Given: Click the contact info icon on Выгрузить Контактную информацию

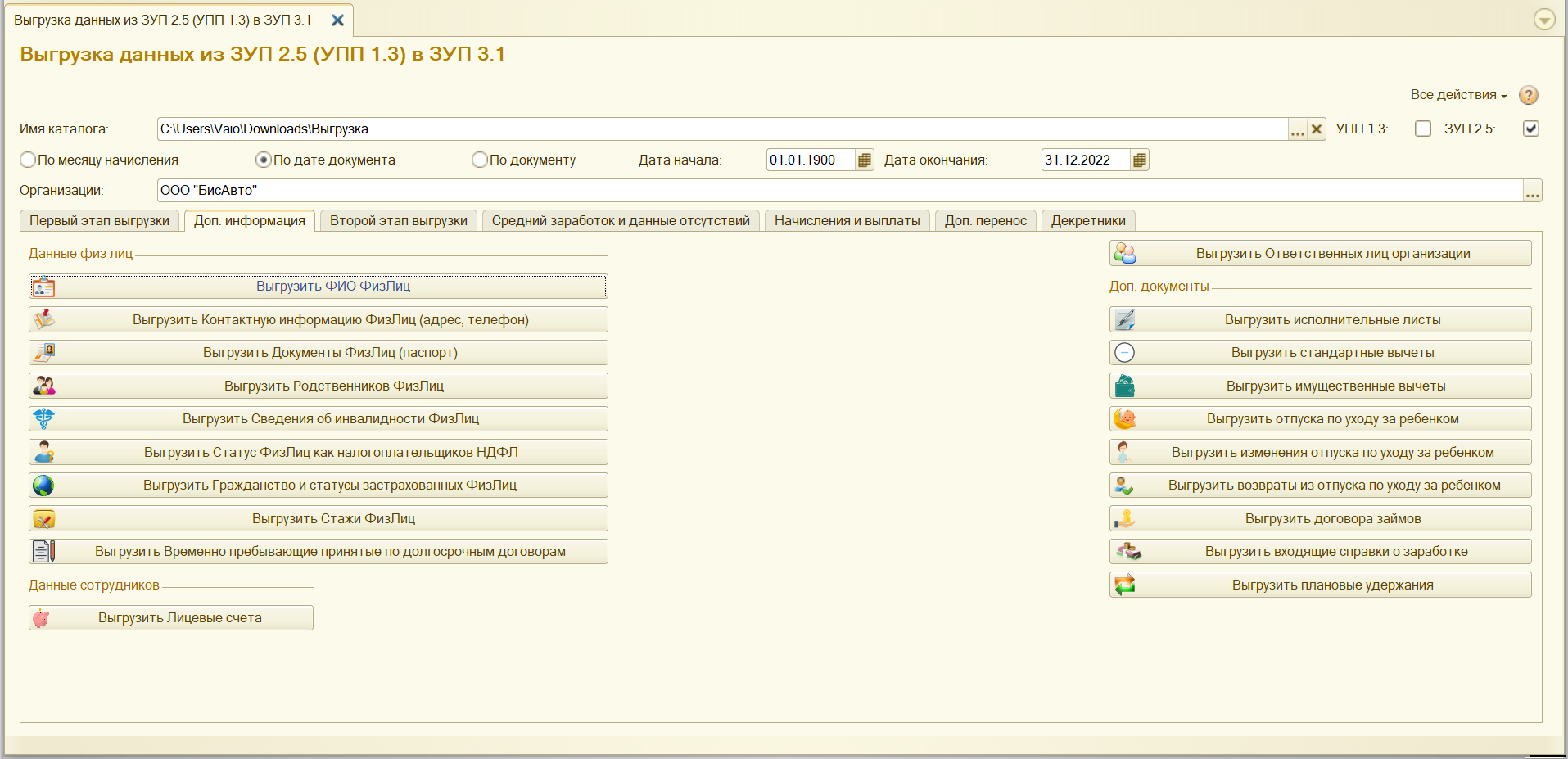Looking at the screenshot, I should coord(43,319).
